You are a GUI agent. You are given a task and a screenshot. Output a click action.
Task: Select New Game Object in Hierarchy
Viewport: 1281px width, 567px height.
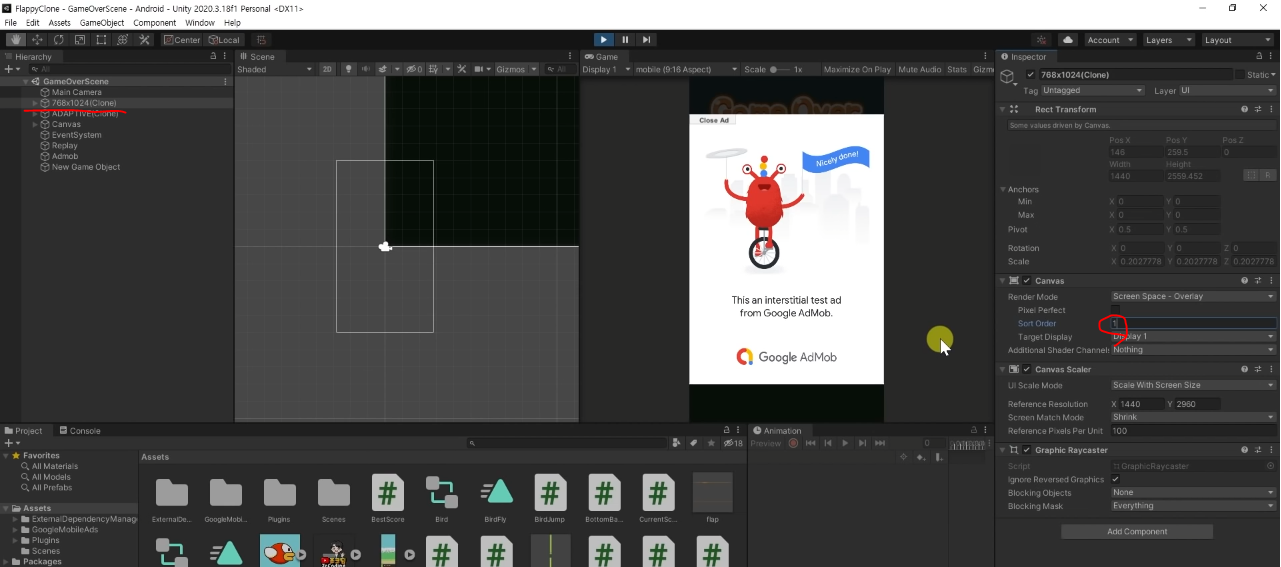(86, 167)
